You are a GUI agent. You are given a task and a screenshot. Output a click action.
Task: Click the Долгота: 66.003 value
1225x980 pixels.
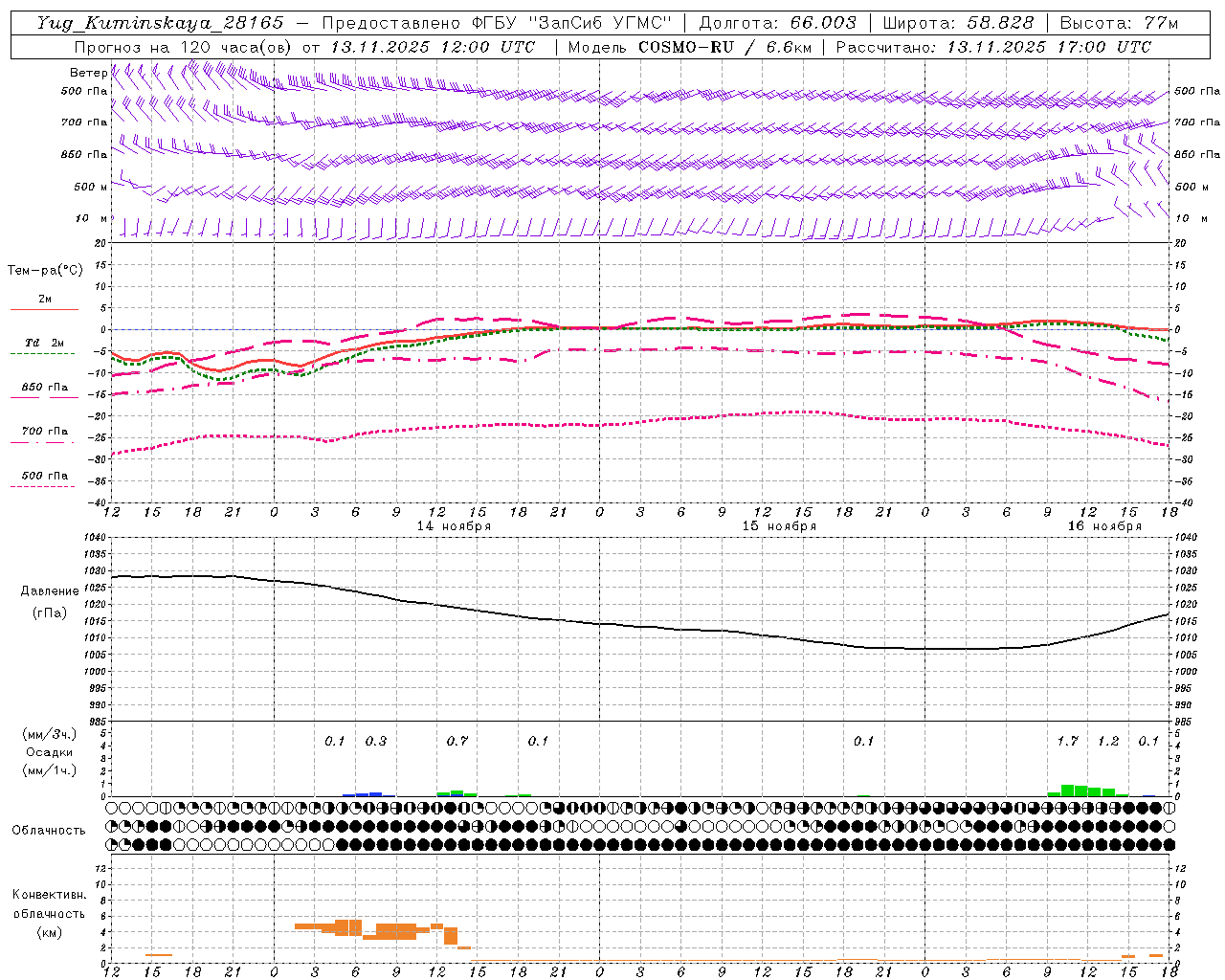[x=778, y=23]
